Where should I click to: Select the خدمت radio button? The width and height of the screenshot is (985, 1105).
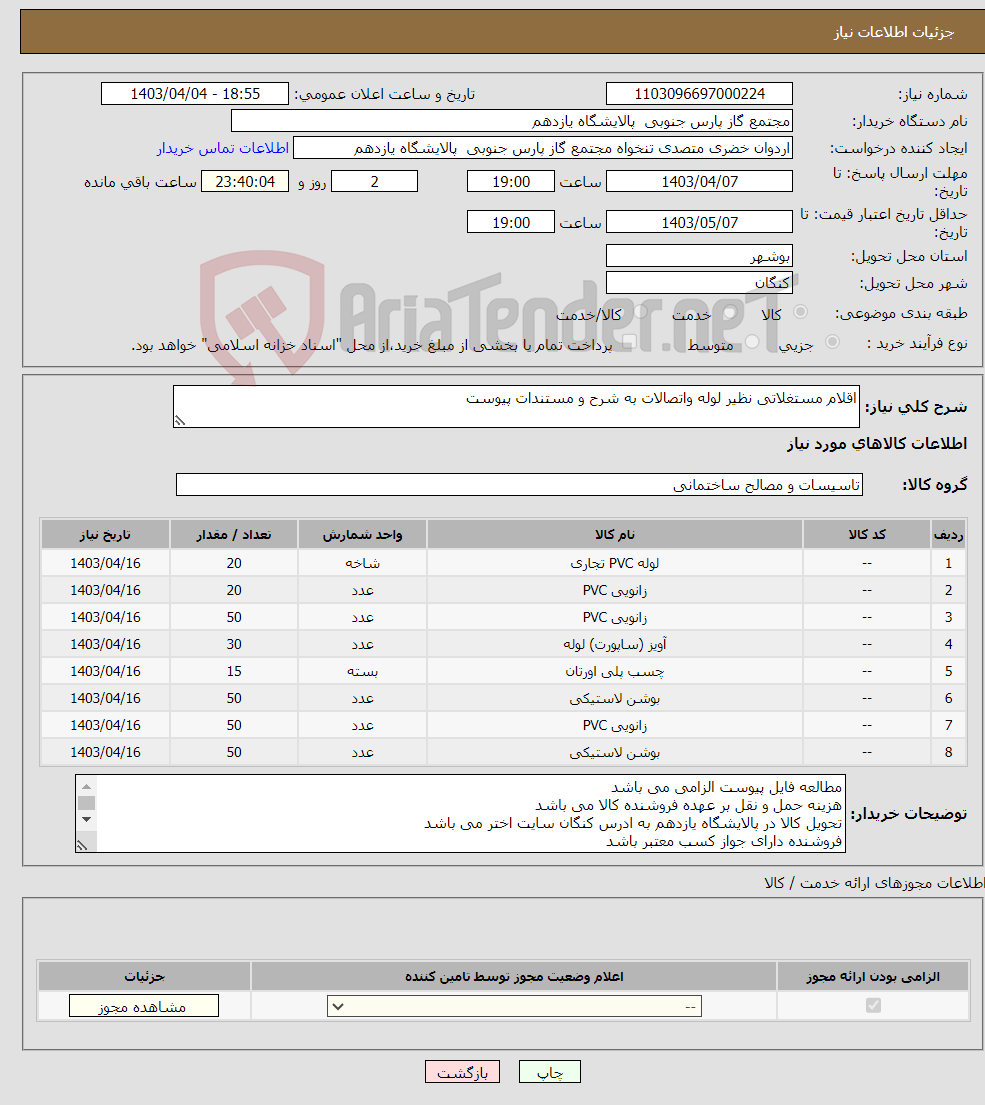(730, 311)
